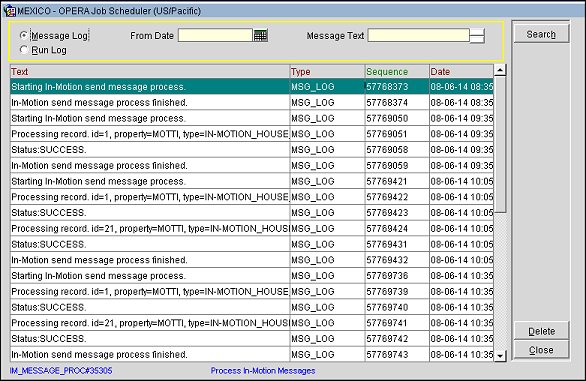
Task: Click the vertical scrollbar thumb of the log
Action: click(500, 145)
